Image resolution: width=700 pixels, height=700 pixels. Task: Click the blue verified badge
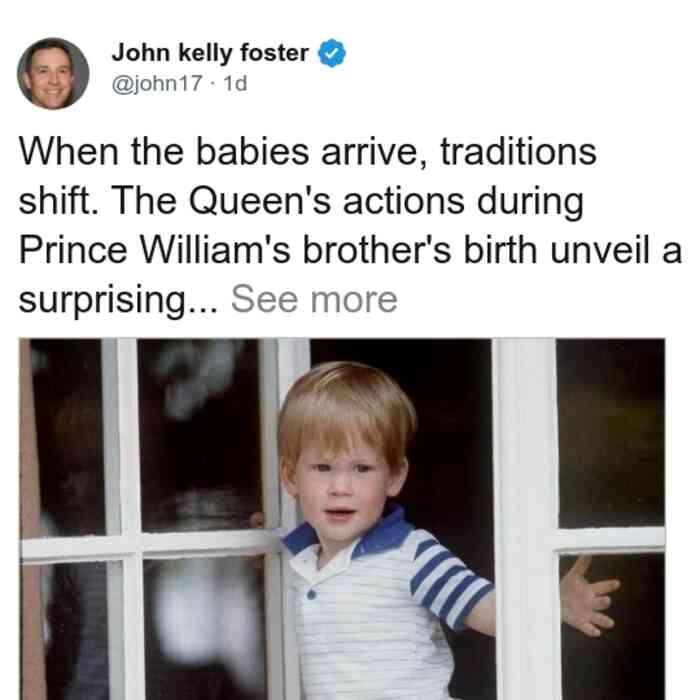(331, 53)
